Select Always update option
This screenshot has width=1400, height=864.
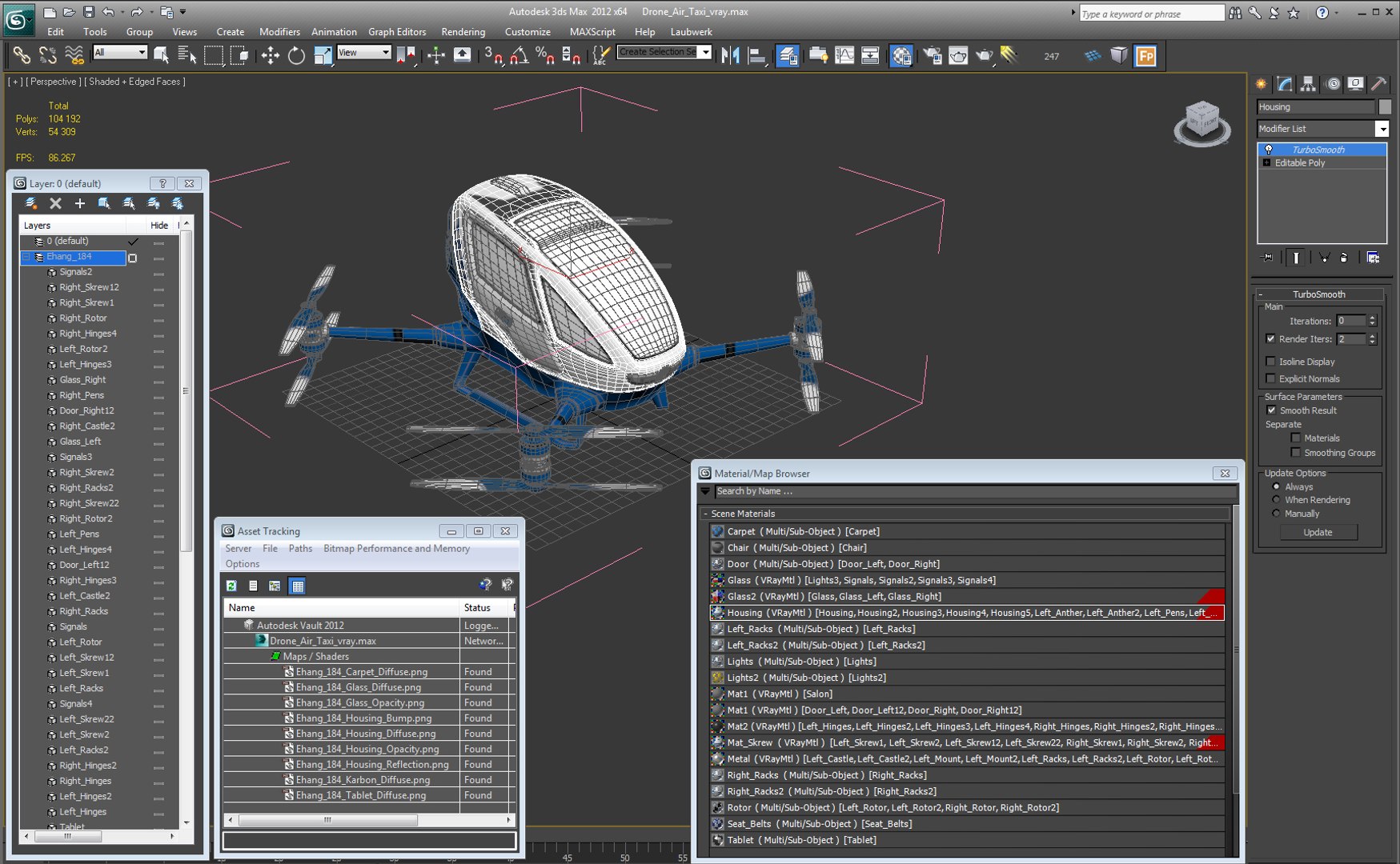[1276, 486]
